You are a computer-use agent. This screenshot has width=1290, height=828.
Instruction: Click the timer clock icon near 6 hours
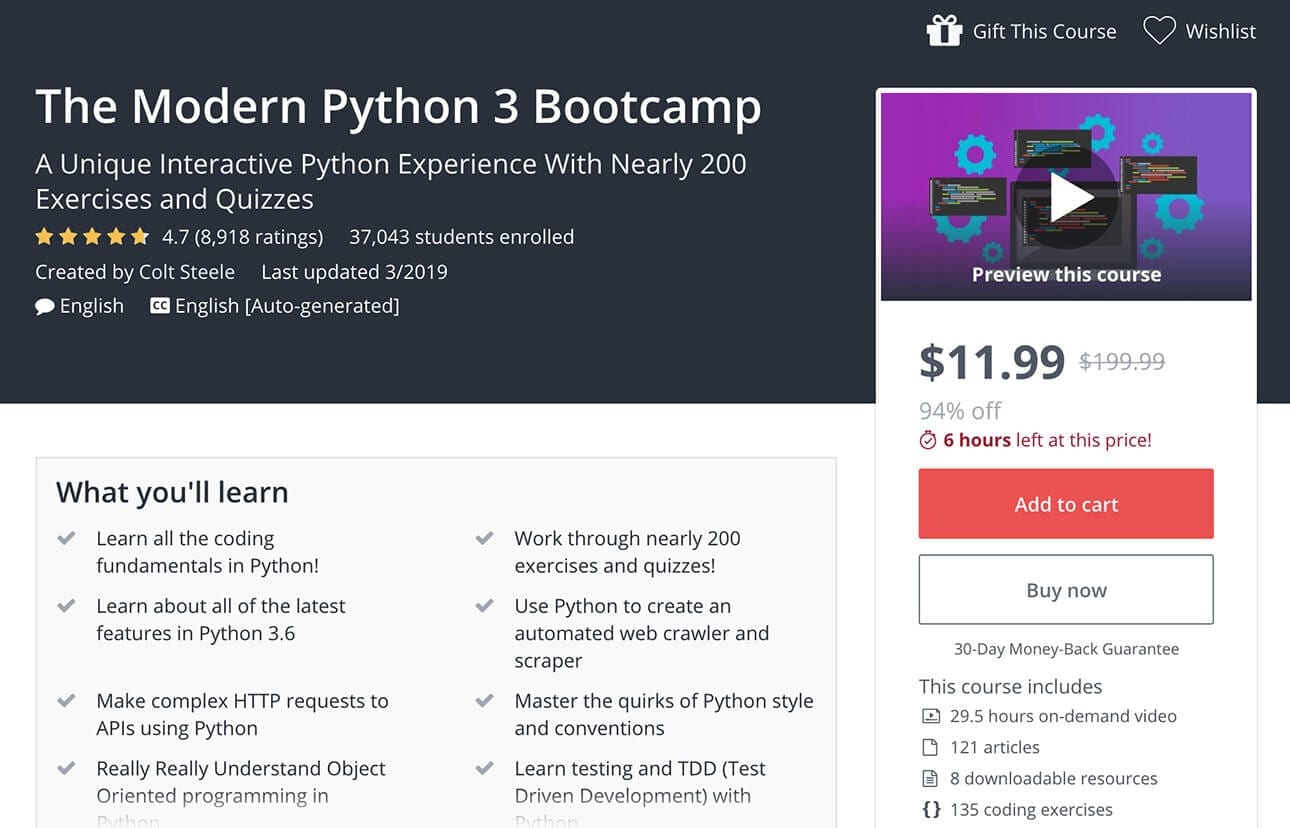(928, 440)
